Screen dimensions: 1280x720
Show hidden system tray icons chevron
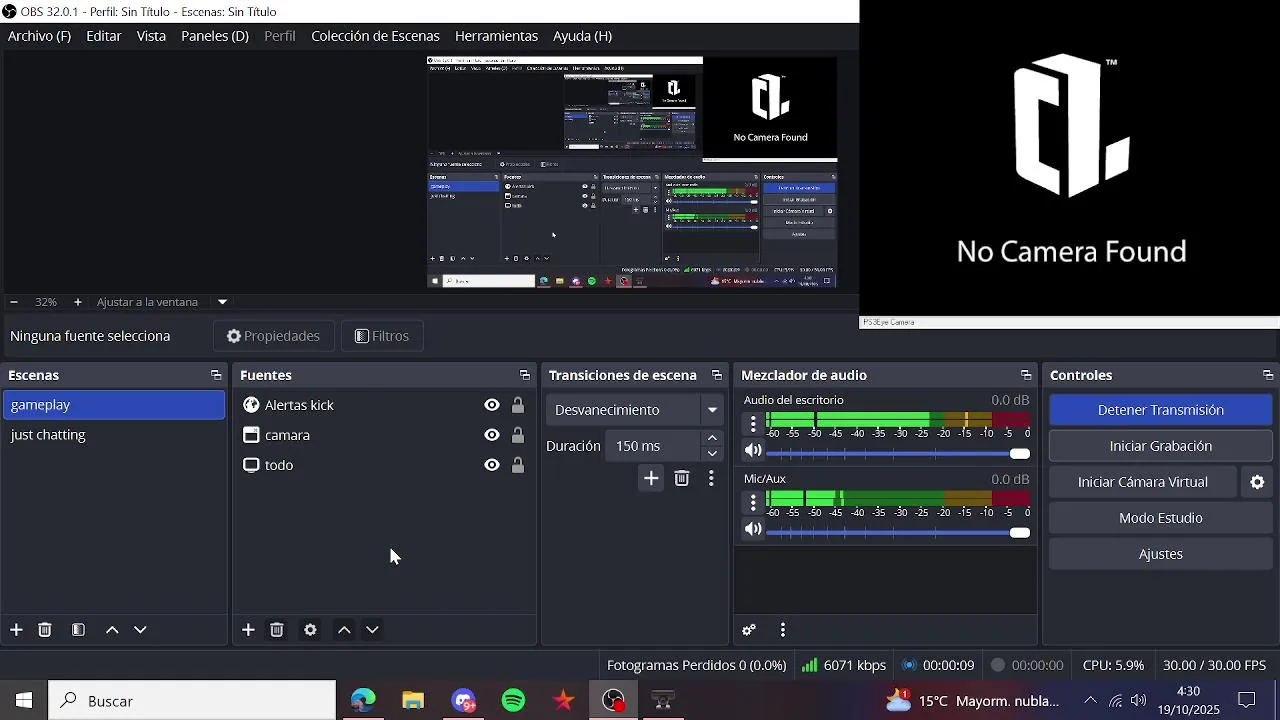pyautogui.click(x=1090, y=701)
